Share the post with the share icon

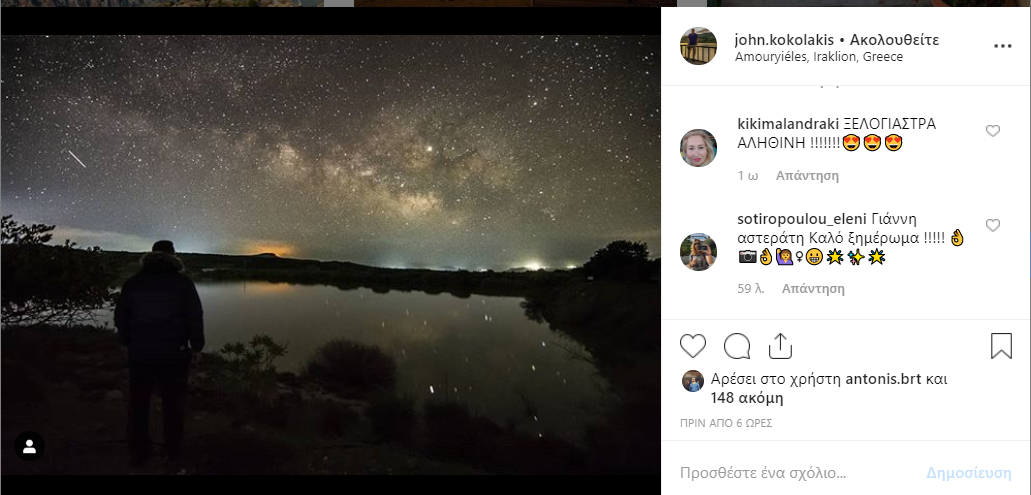coord(780,346)
